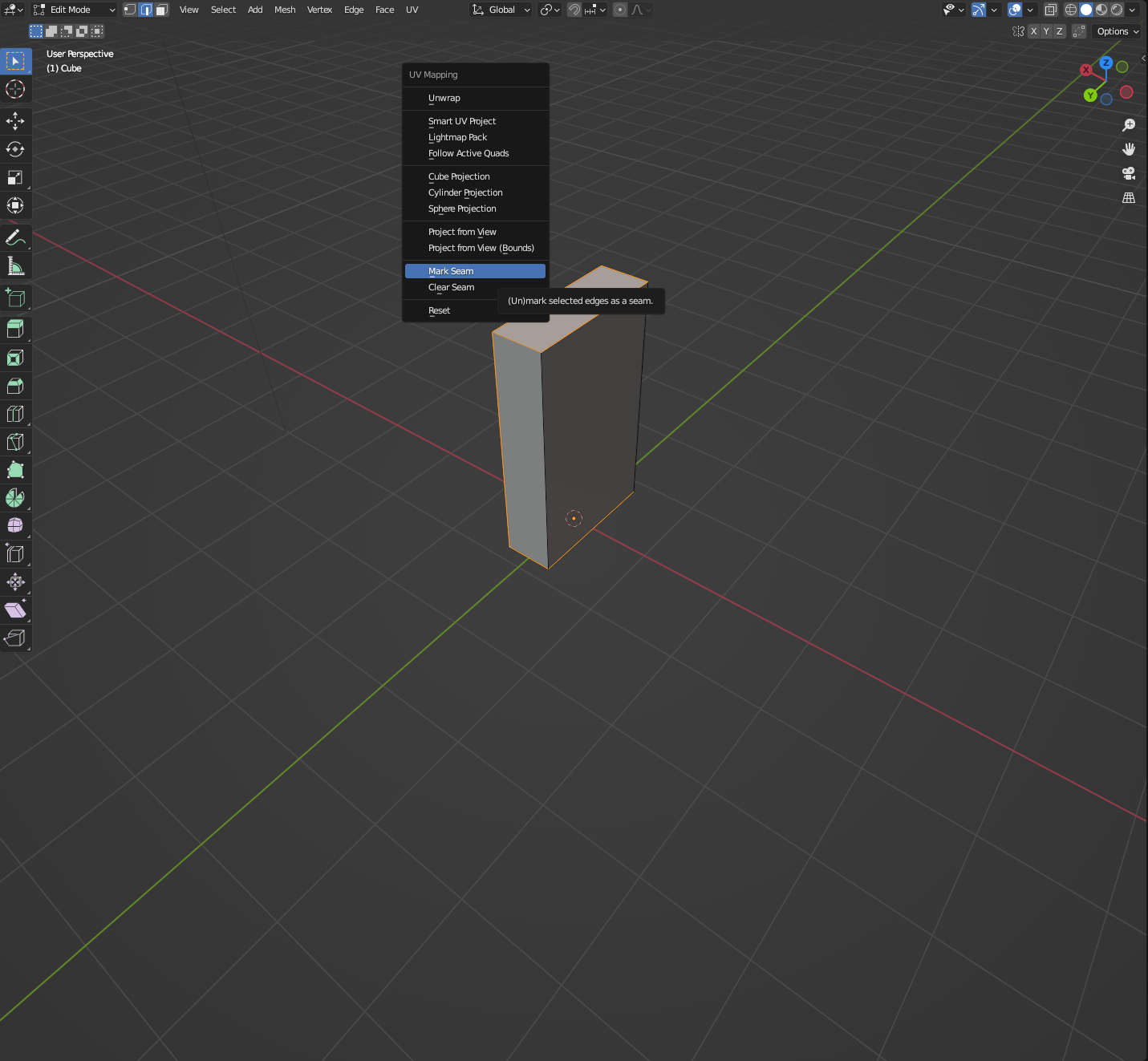The image size is (1148, 1061).
Task: Expand the gizmo options arrow
Action: 994,10
